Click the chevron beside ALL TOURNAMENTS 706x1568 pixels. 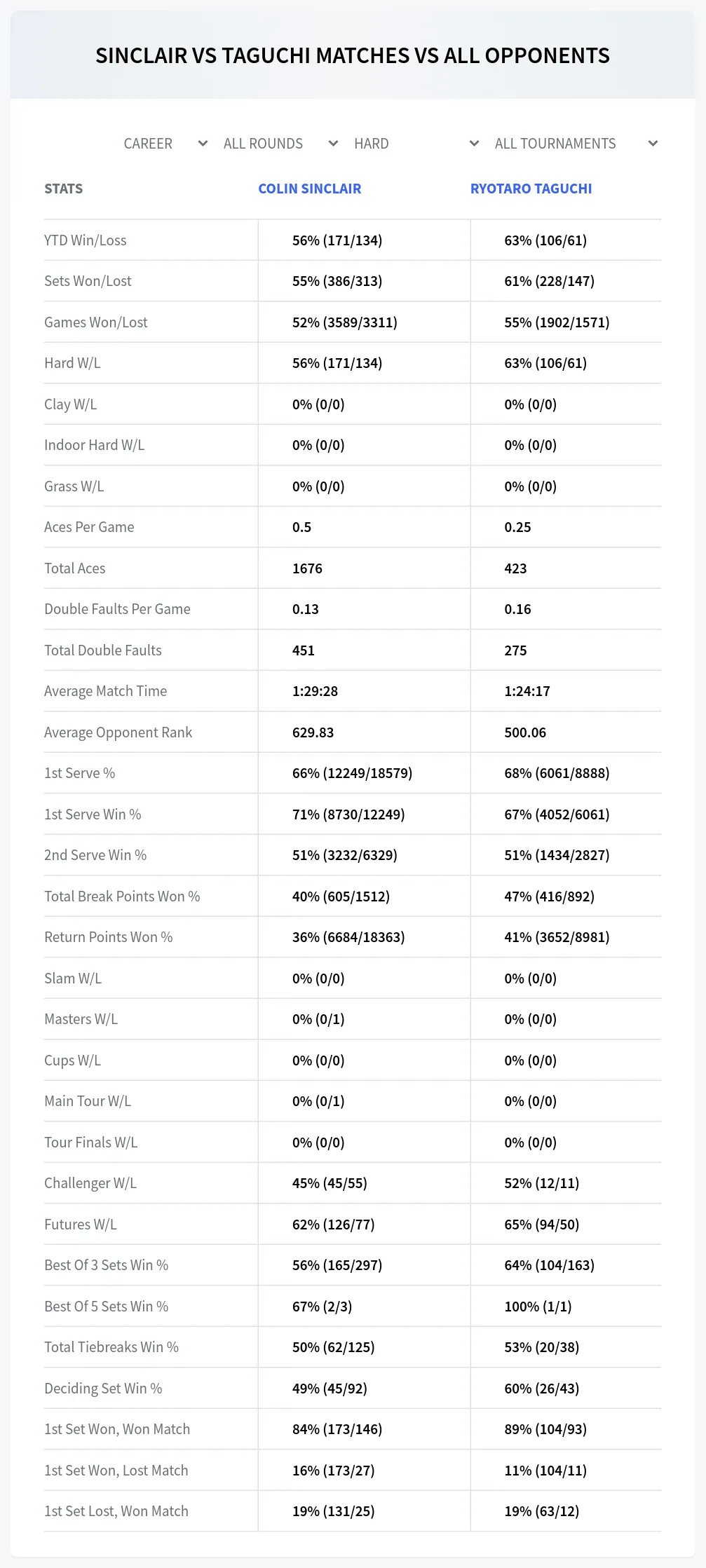(653, 144)
